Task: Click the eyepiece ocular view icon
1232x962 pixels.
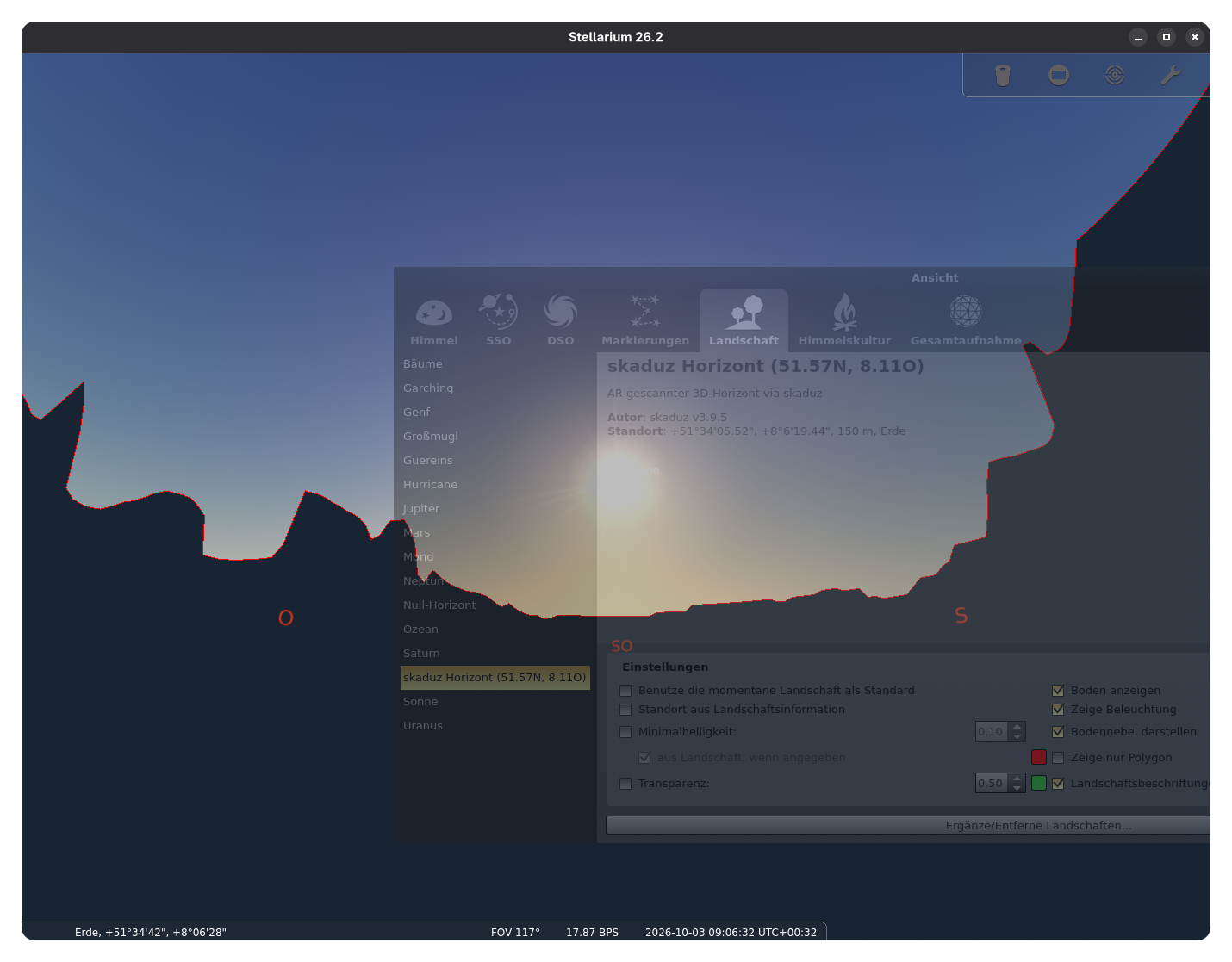Action: point(1002,76)
